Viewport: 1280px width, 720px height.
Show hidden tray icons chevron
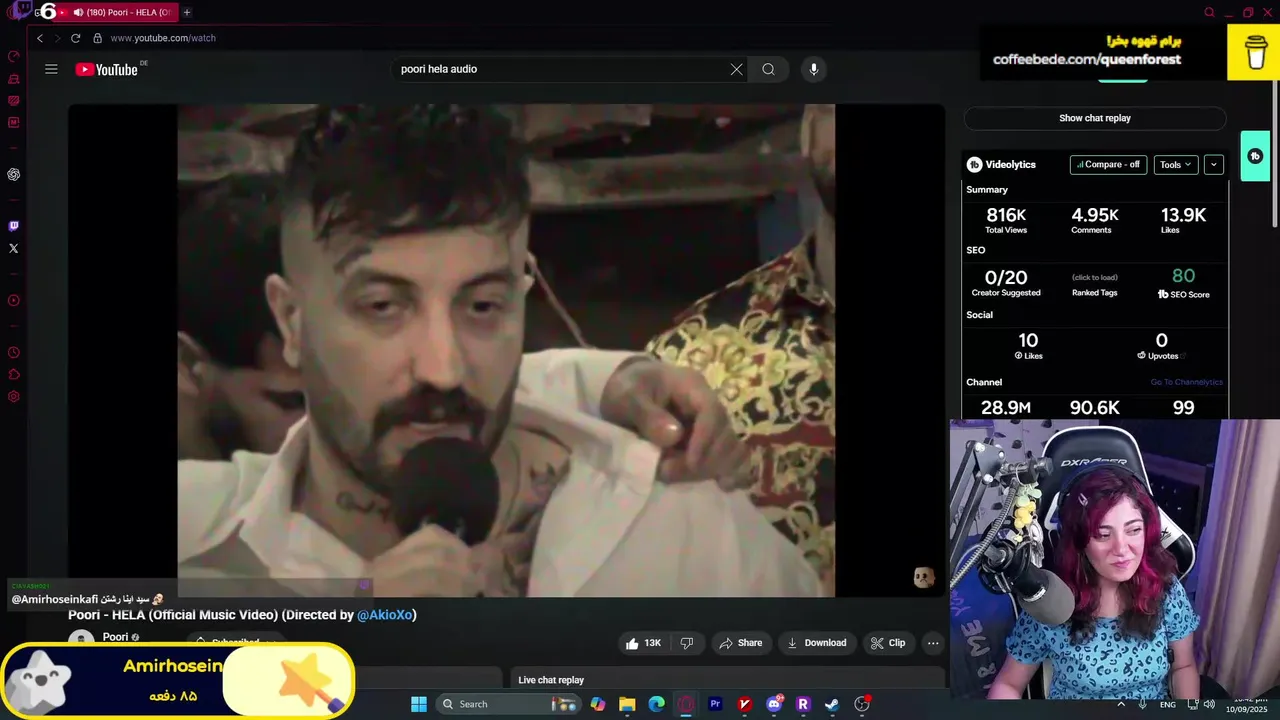(x=1120, y=704)
